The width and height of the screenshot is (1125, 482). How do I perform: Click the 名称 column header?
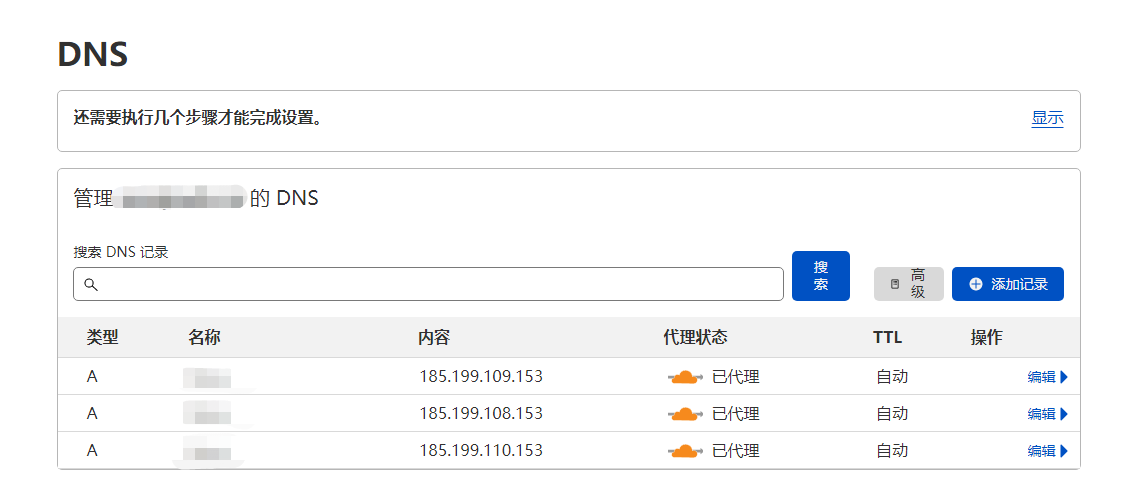pyautogui.click(x=204, y=338)
